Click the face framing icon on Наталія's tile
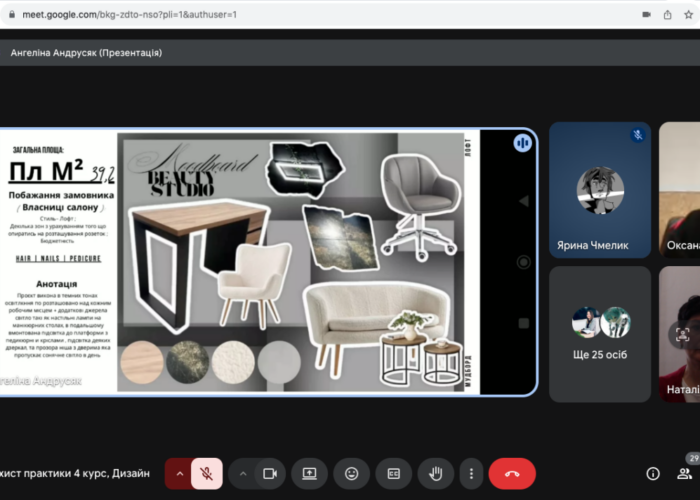This screenshot has height=500, width=700. (683, 335)
